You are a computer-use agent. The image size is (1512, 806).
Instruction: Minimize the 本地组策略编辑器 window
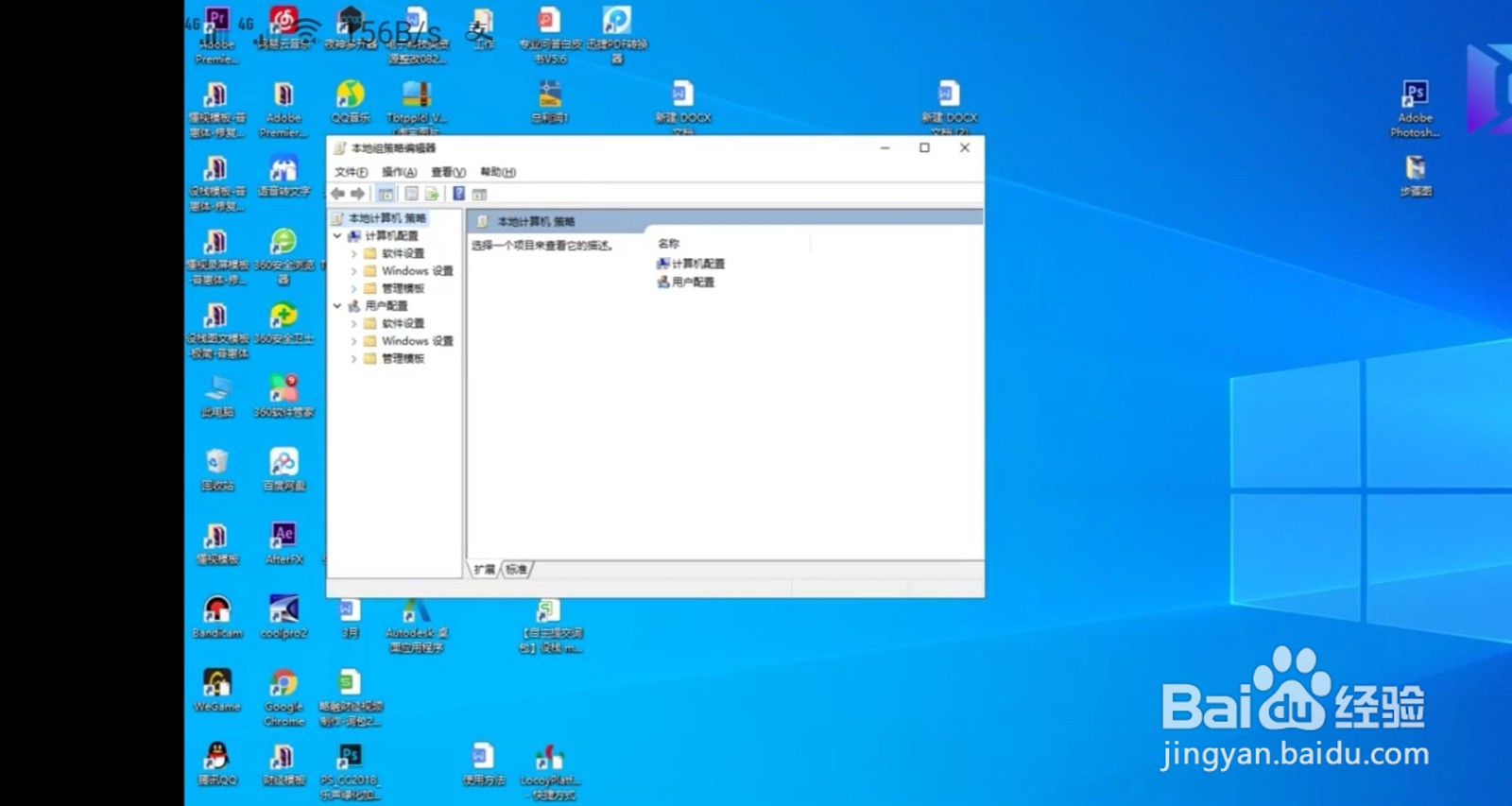click(885, 147)
